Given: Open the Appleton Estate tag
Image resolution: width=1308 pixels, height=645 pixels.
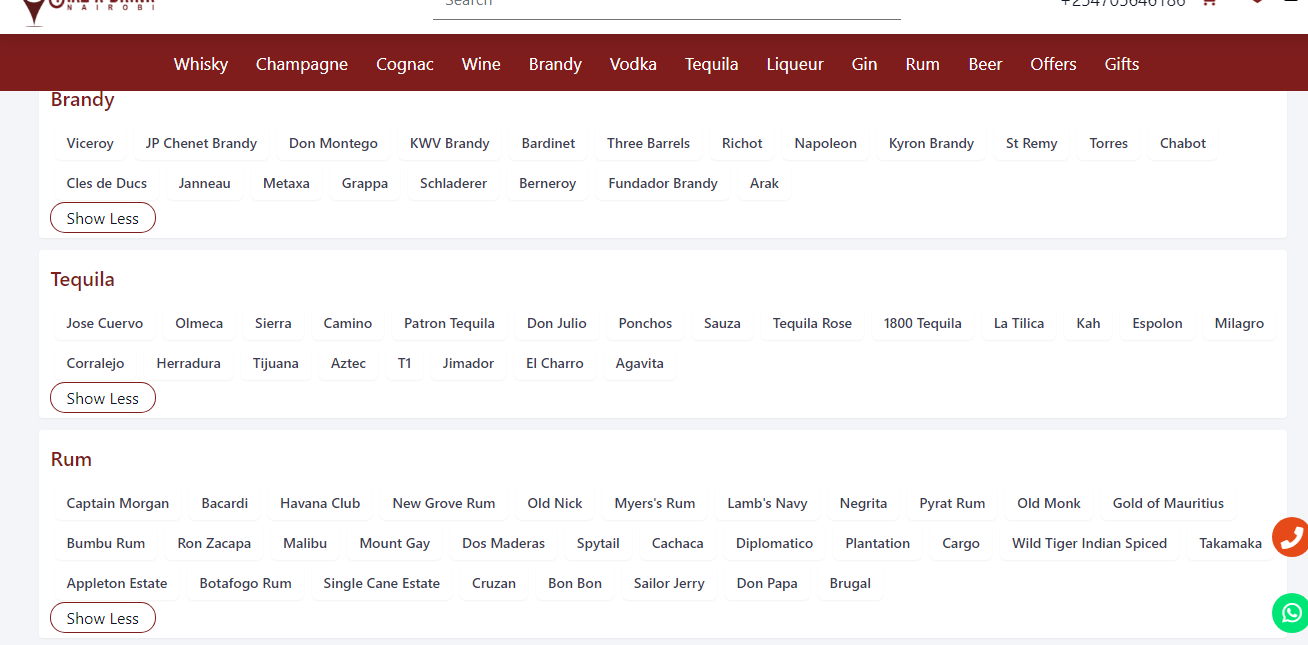Looking at the screenshot, I should tap(117, 583).
